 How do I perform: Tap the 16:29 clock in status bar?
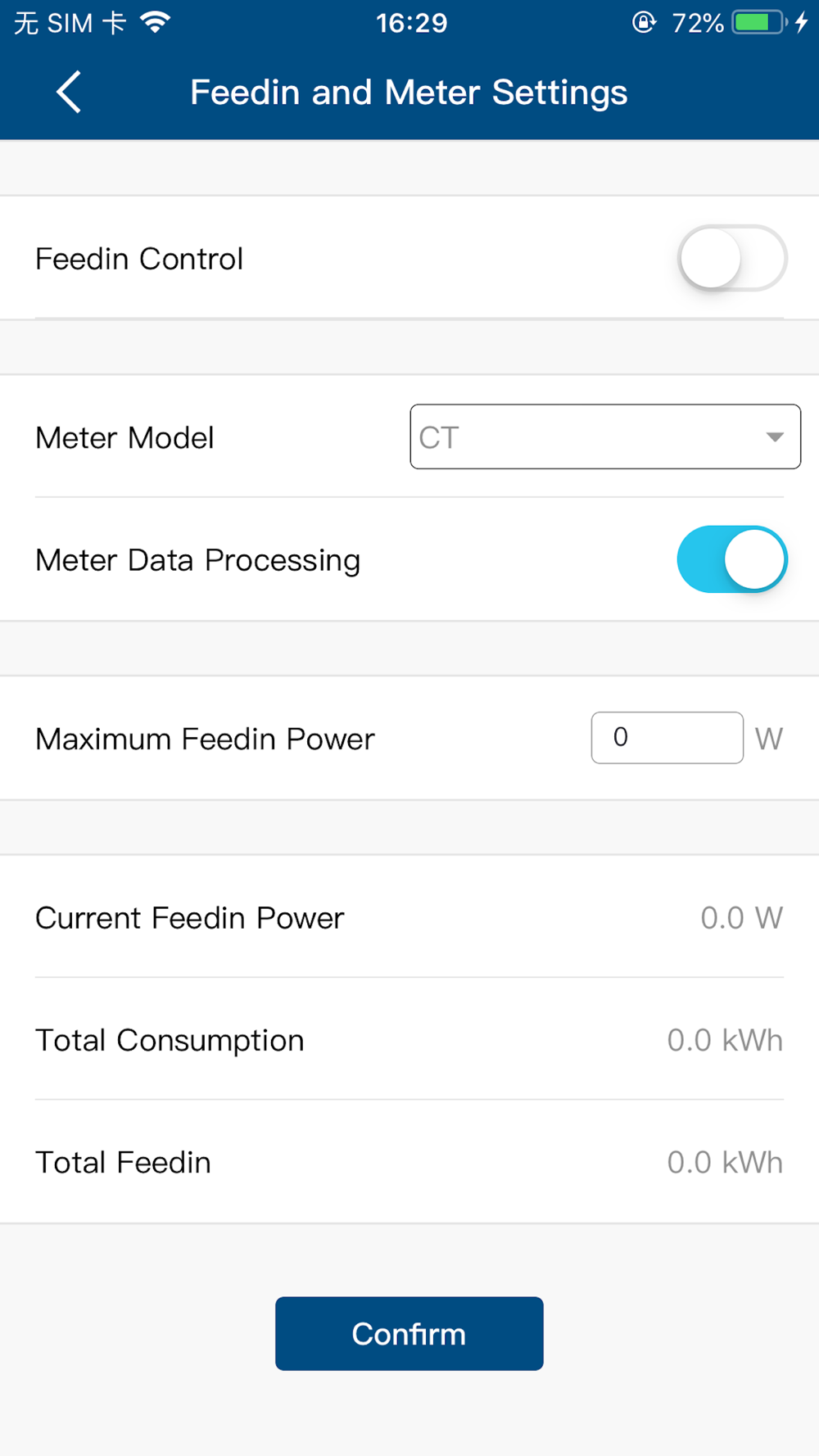411,23
